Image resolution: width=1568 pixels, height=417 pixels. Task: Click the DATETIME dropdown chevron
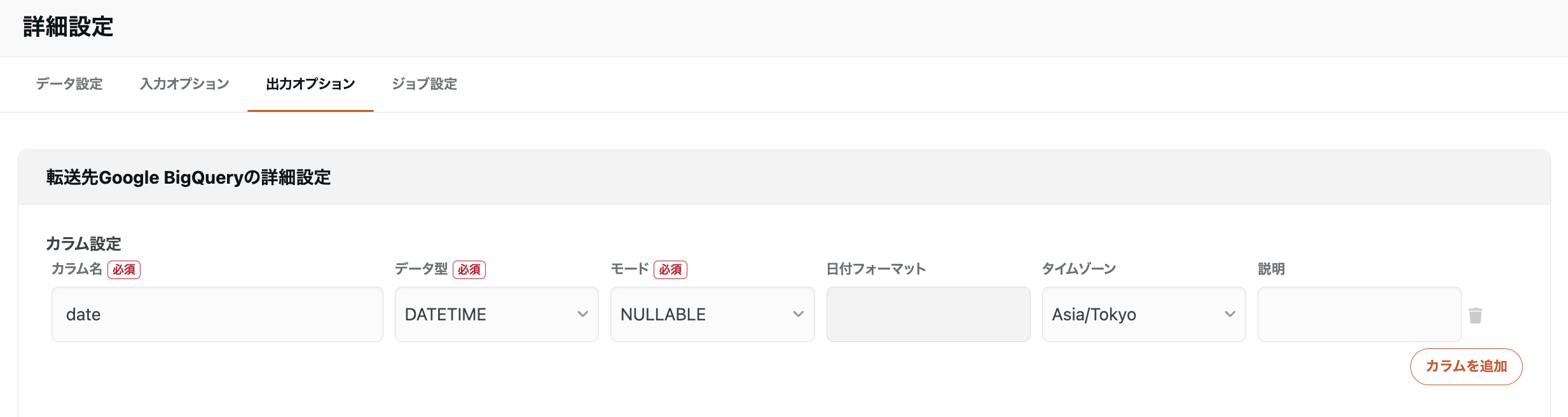(x=582, y=314)
